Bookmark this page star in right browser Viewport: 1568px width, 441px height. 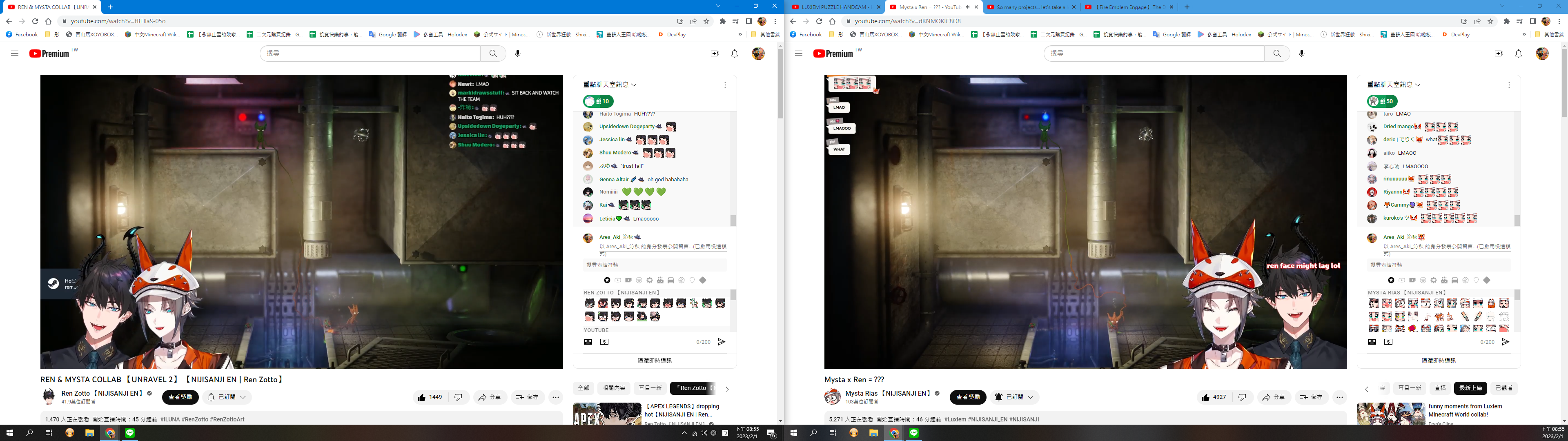pyautogui.click(x=1491, y=21)
